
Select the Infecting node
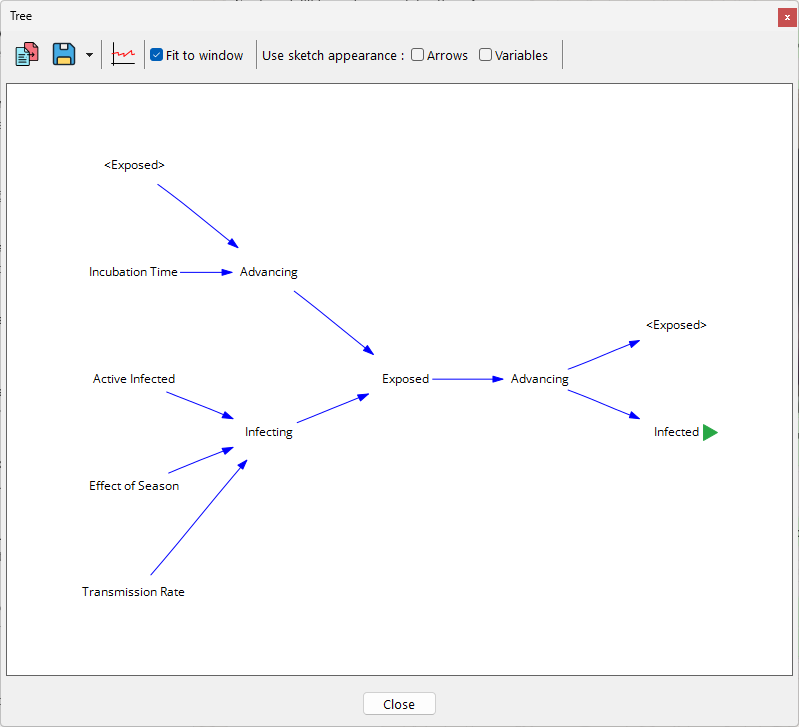point(269,432)
